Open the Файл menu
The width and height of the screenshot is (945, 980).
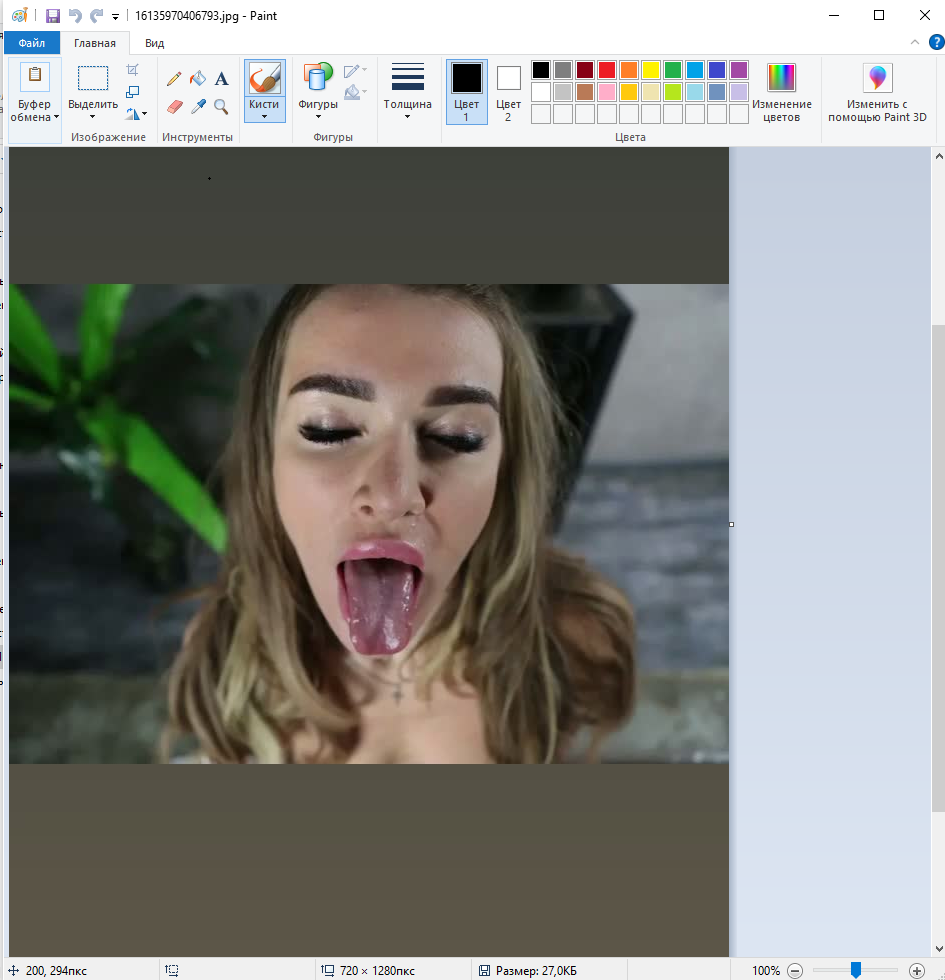click(31, 43)
